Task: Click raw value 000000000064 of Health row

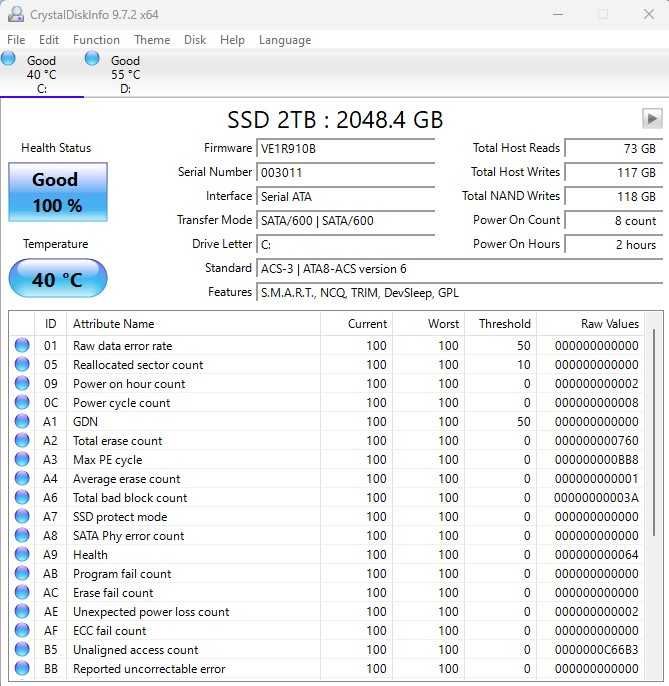Action: coord(596,554)
